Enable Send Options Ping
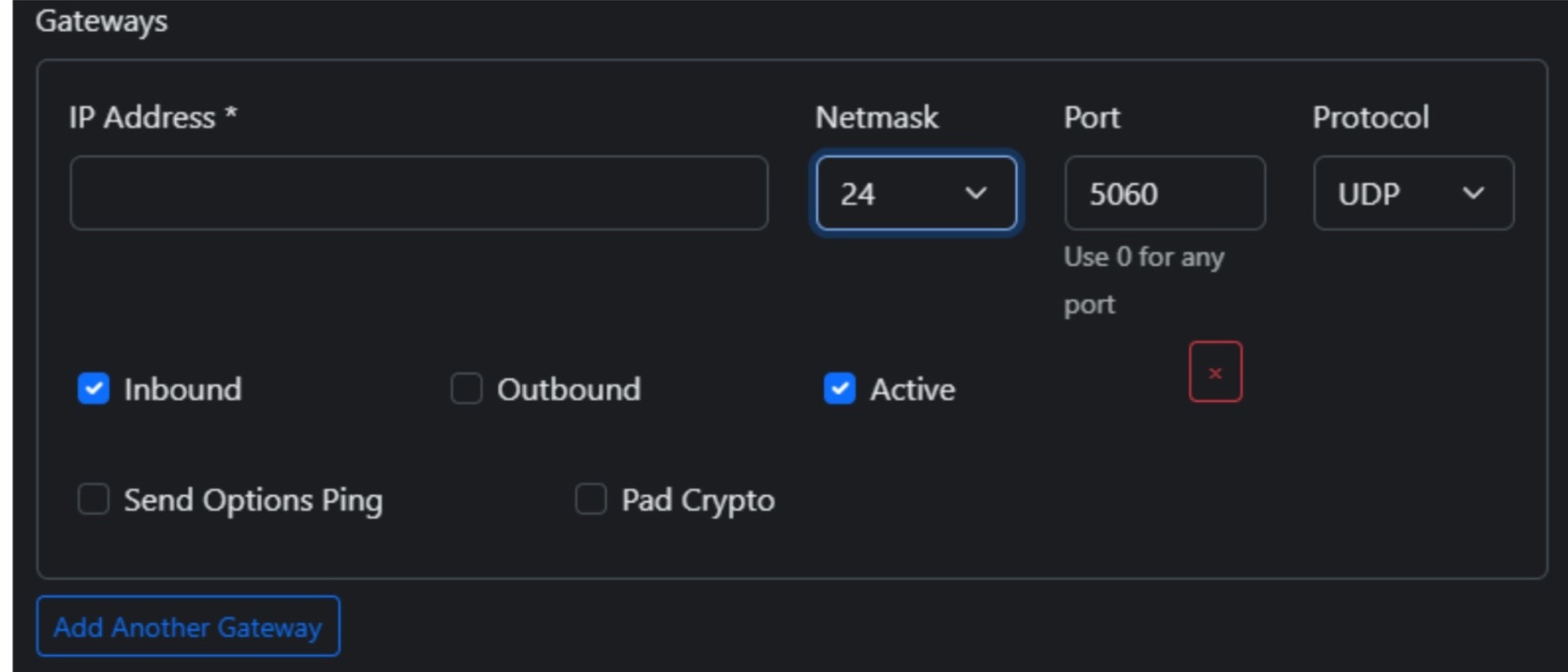 [x=93, y=499]
